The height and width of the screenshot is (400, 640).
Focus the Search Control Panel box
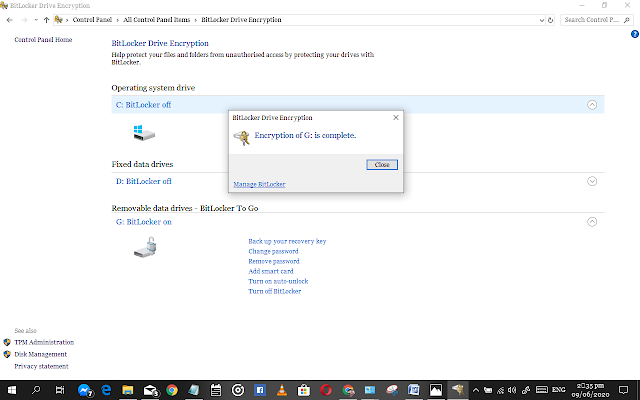[x=597, y=20]
